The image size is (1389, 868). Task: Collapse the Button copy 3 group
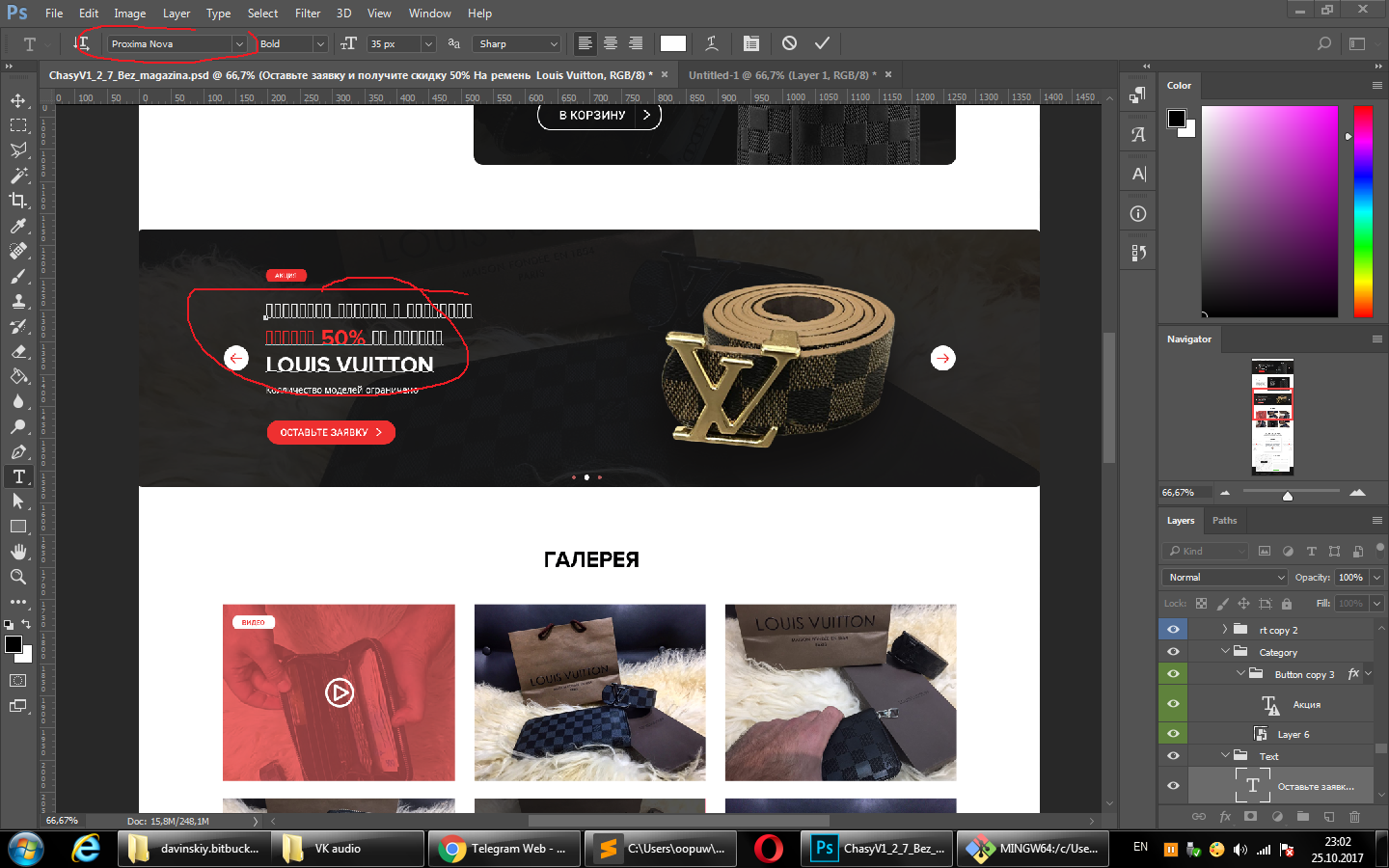coord(1240,674)
